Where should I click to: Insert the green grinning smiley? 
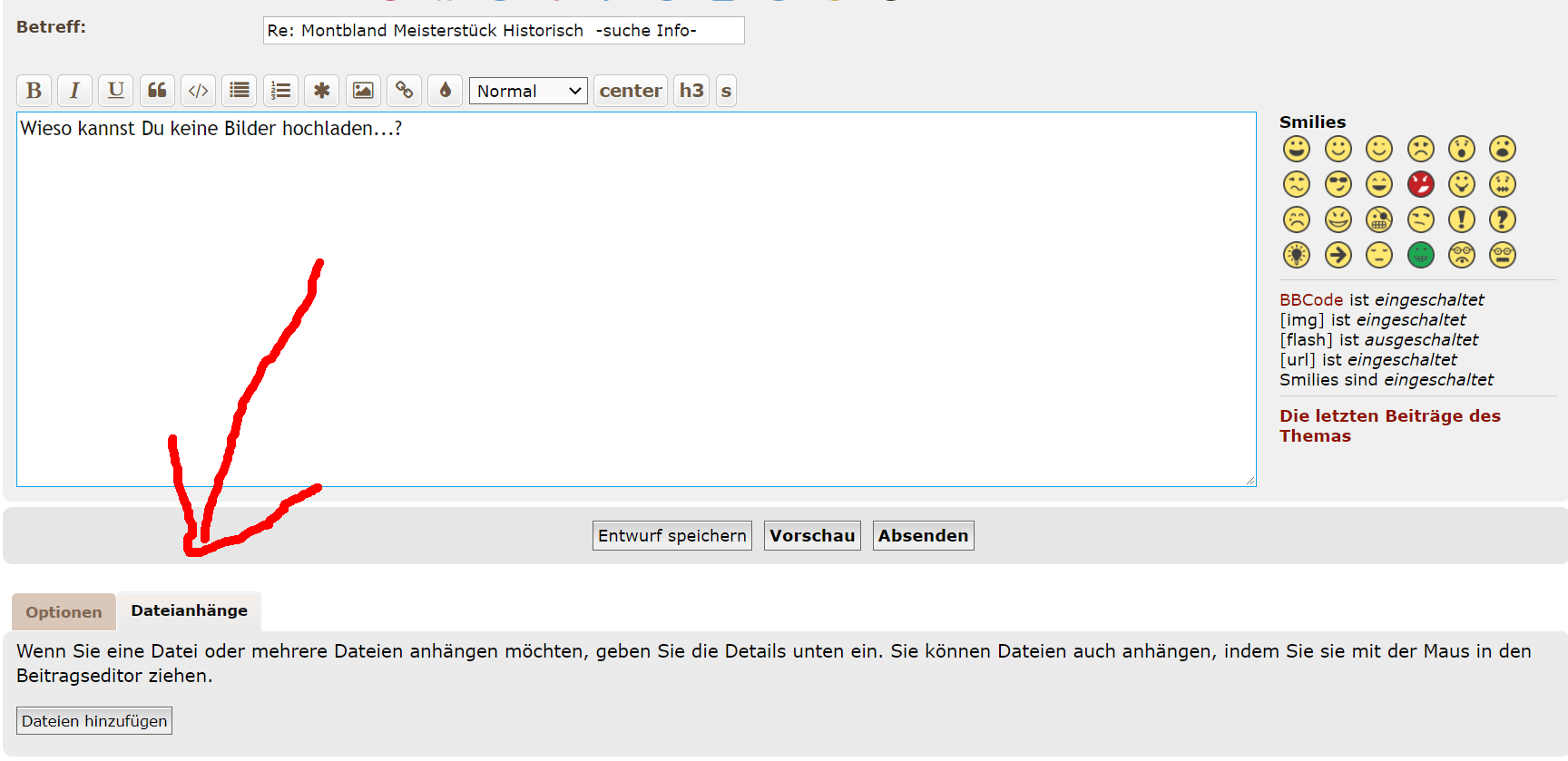pyautogui.click(x=1421, y=255)
